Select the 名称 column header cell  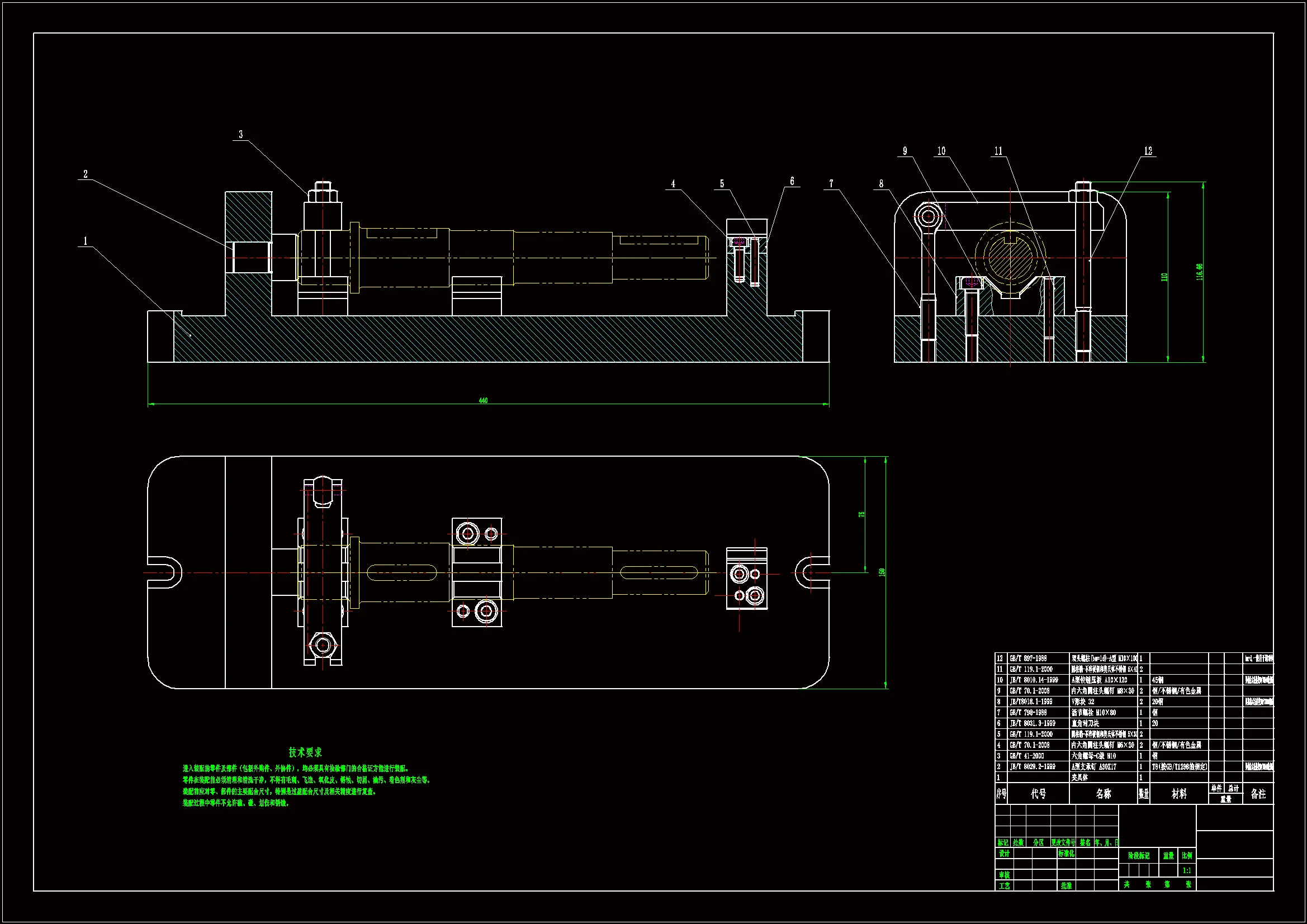[1103, 794]
